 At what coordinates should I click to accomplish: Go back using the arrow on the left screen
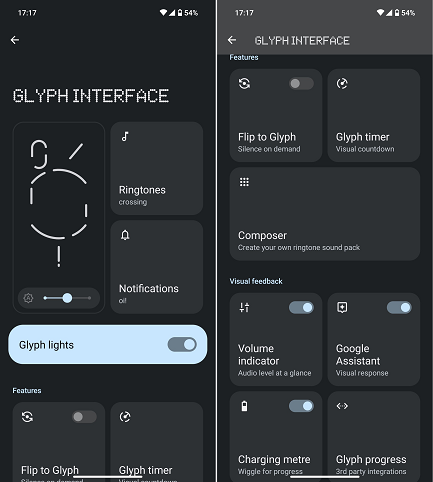tap(15, 40)
